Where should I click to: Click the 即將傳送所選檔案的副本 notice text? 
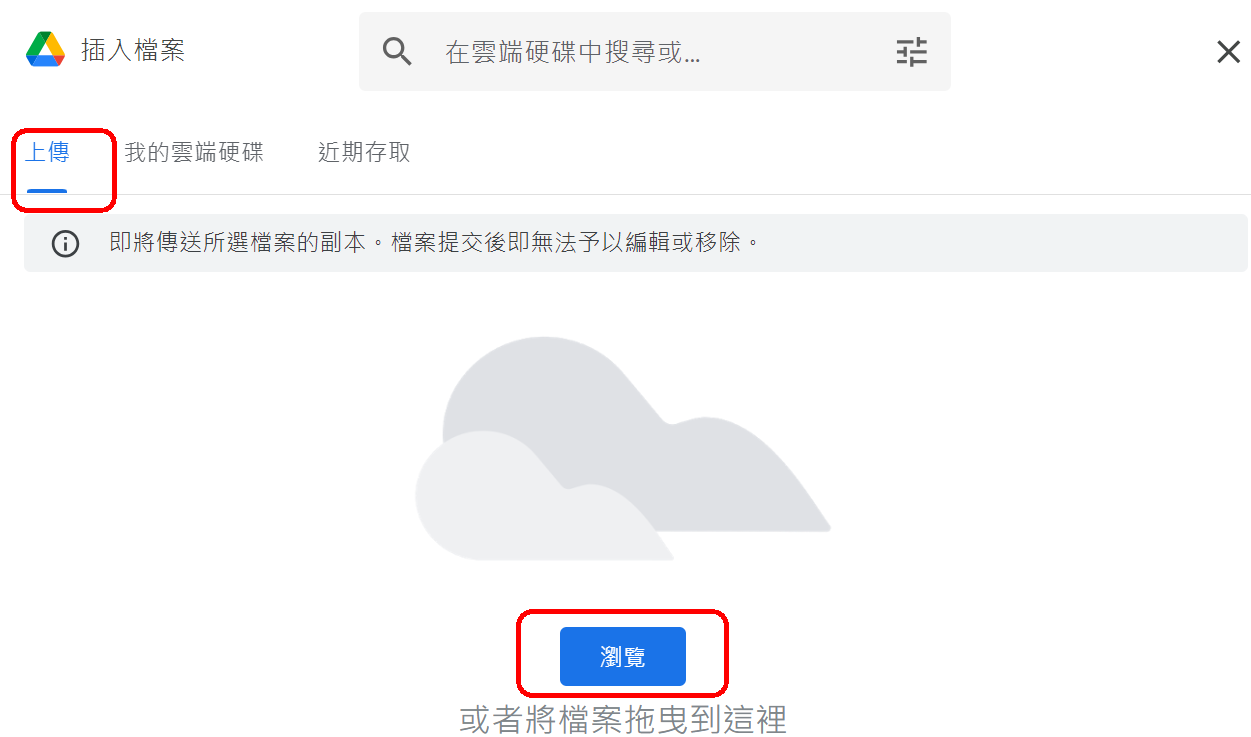point(237,243)
